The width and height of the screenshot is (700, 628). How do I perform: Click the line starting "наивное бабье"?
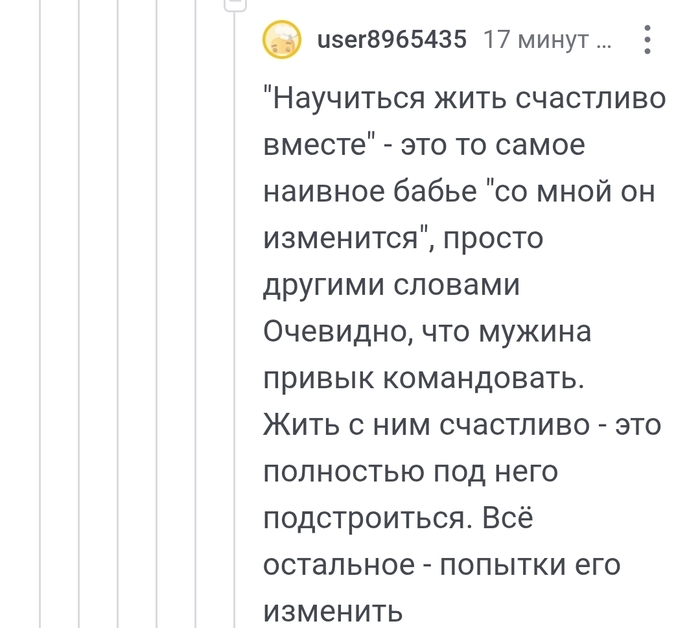pos(458,192)
